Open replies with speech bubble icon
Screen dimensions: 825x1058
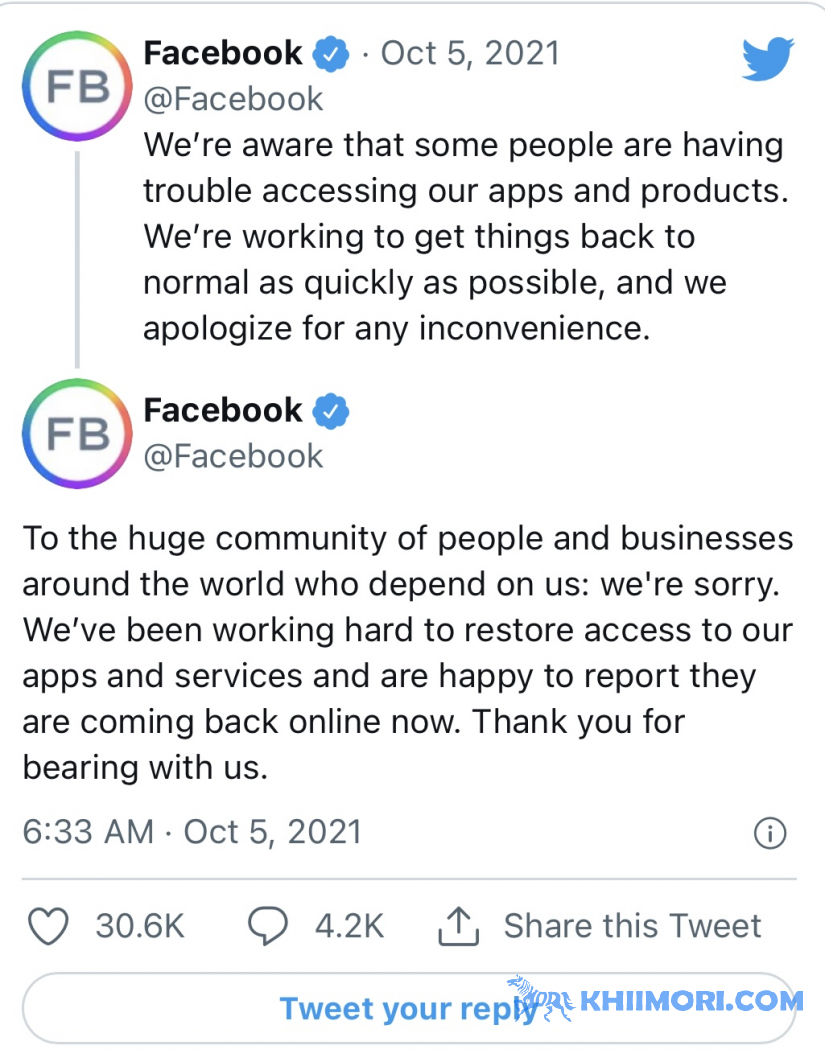(268, 926)
